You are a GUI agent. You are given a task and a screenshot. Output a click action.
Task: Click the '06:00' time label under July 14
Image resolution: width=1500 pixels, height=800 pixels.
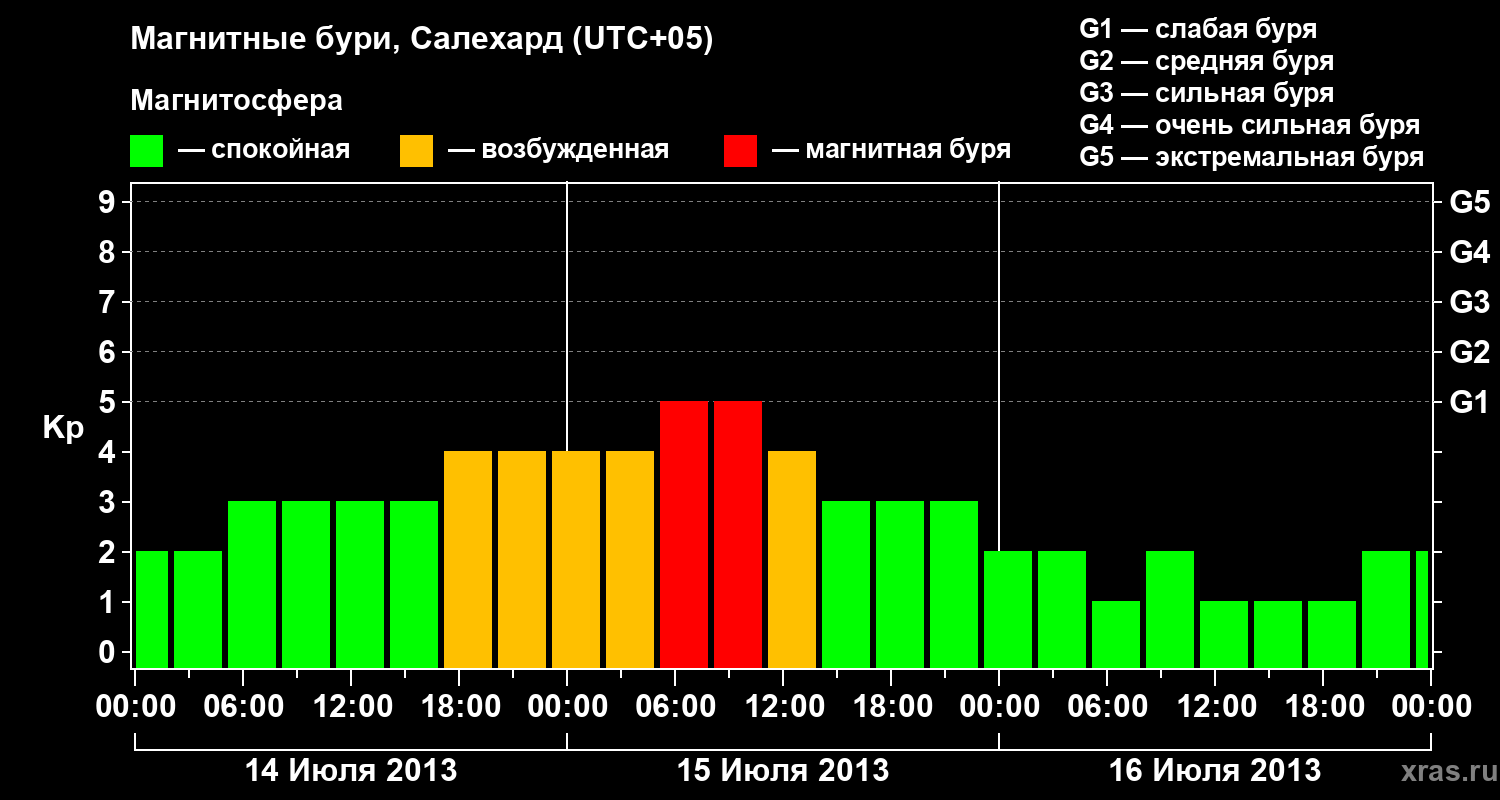(244, 706)
